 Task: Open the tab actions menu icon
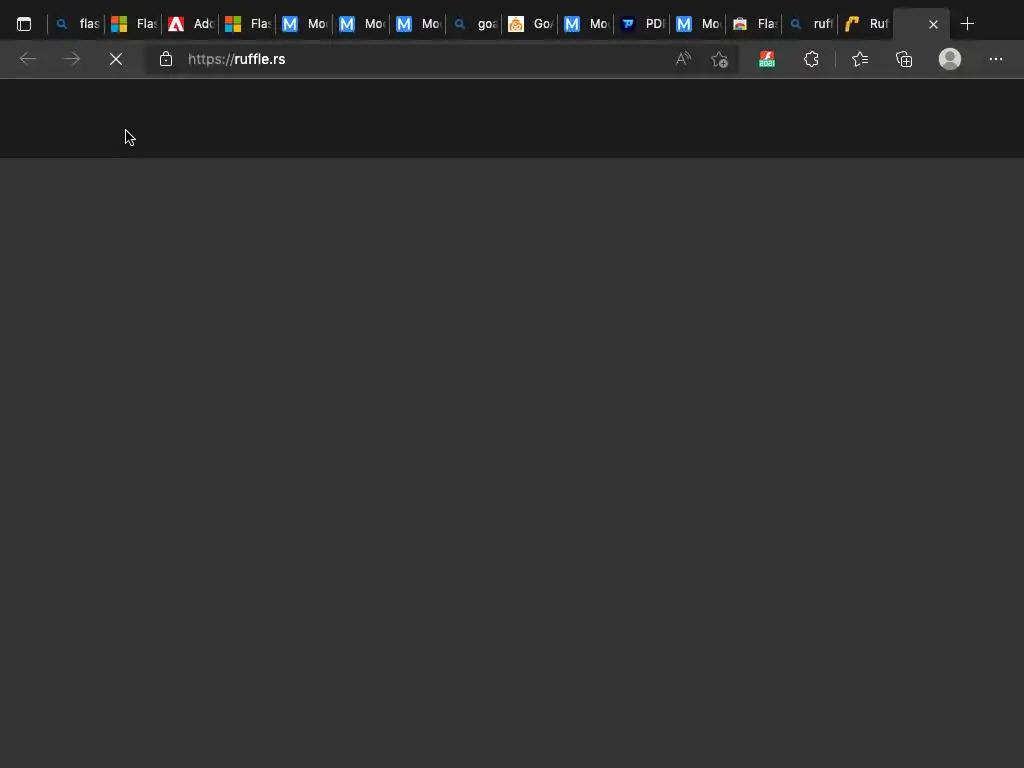coord(24,24)
